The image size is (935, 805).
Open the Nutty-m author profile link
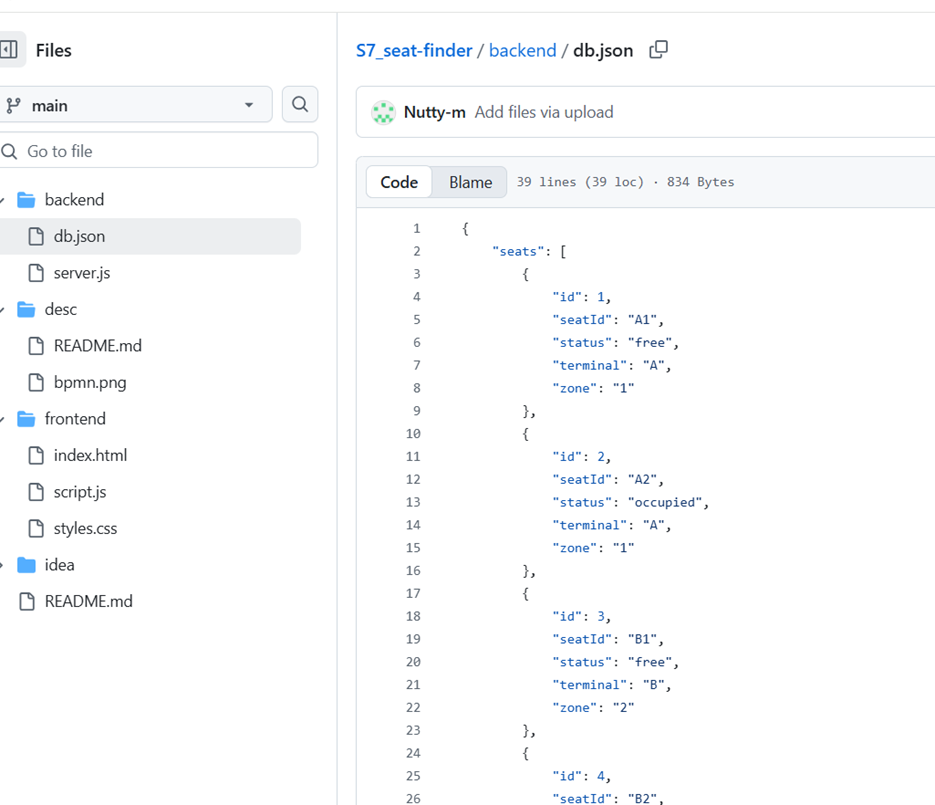tap(434, 112)
